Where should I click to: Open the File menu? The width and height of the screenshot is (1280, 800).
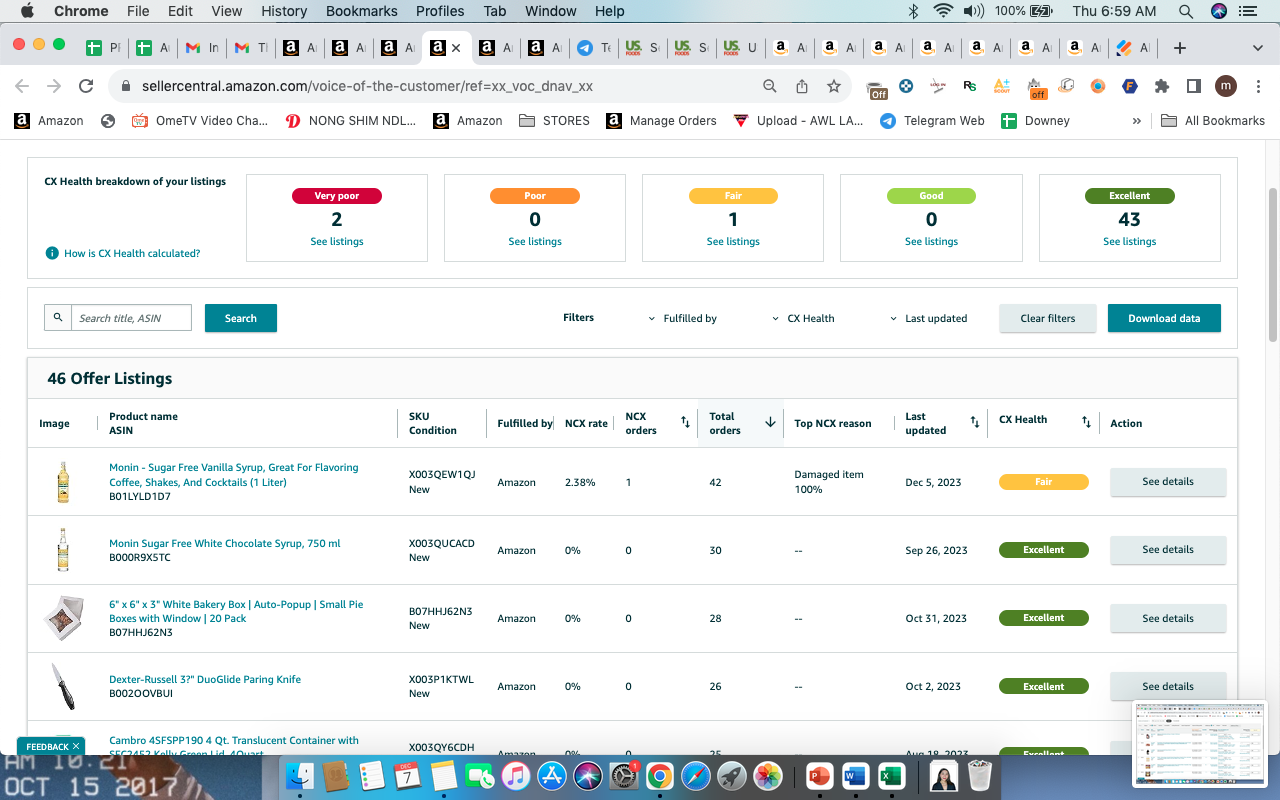coord(138,11)
